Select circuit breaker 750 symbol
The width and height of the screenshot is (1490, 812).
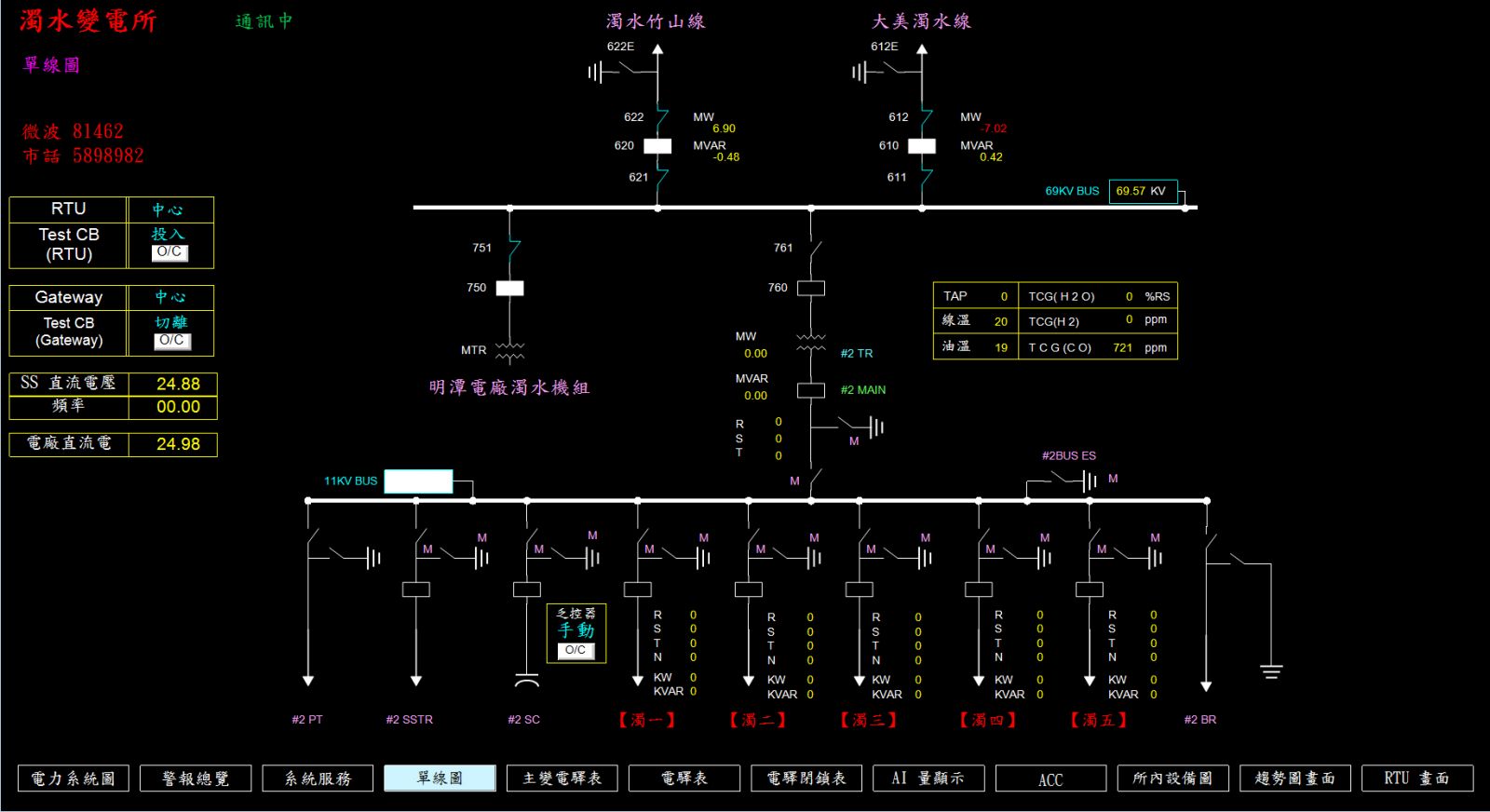click(509, 289)
